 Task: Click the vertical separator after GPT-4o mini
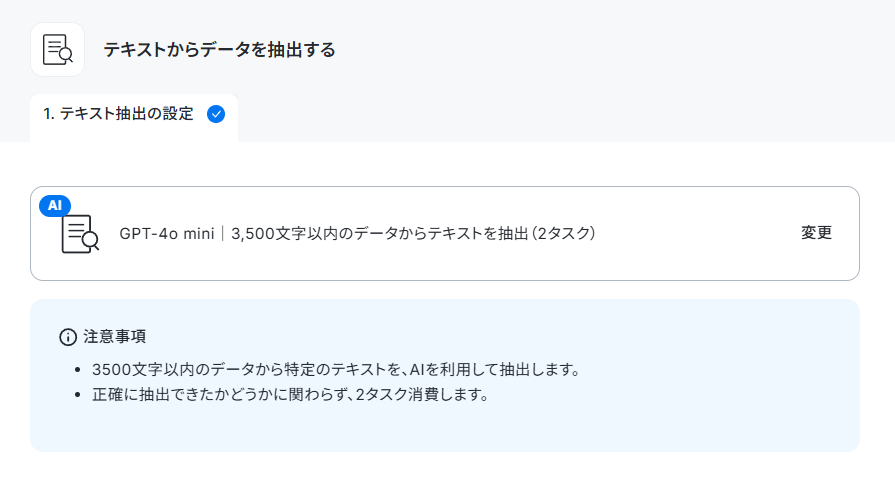tap(223, 233)
